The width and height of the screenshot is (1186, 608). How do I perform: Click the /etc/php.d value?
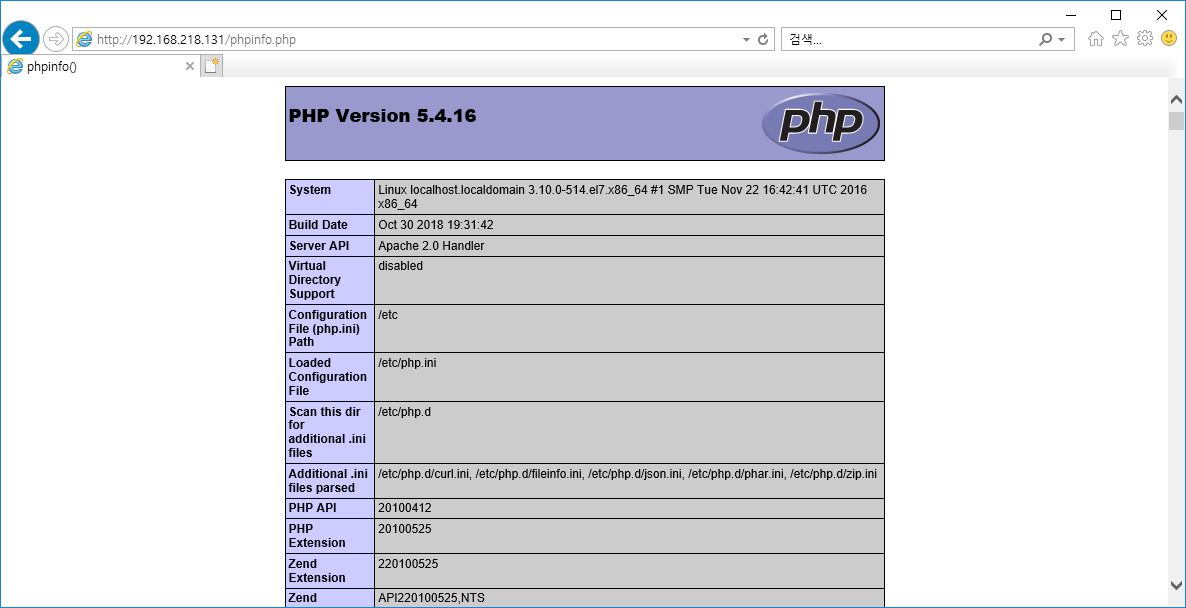coord(404,411)
